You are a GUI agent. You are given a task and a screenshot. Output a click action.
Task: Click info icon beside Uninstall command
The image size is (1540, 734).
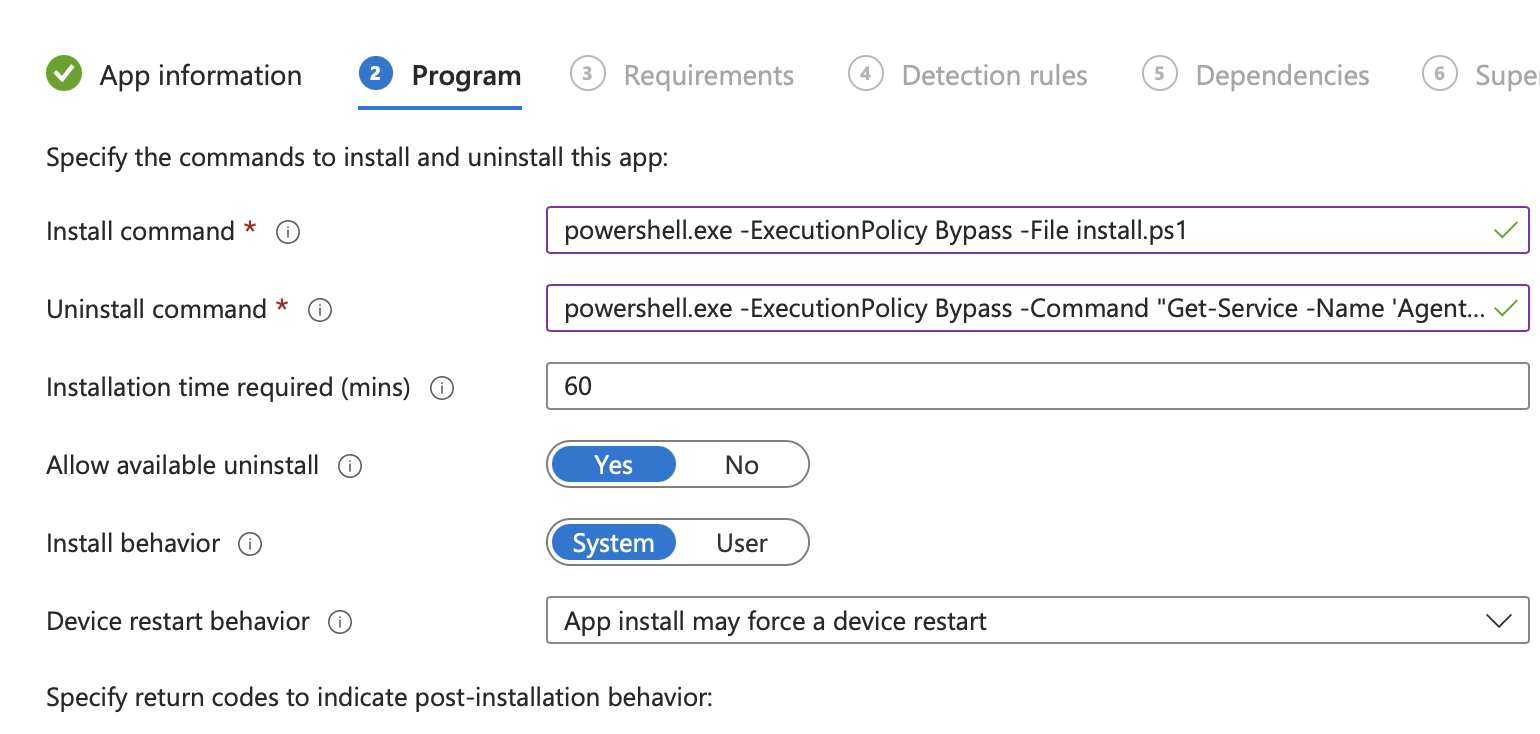pos(320,310)
